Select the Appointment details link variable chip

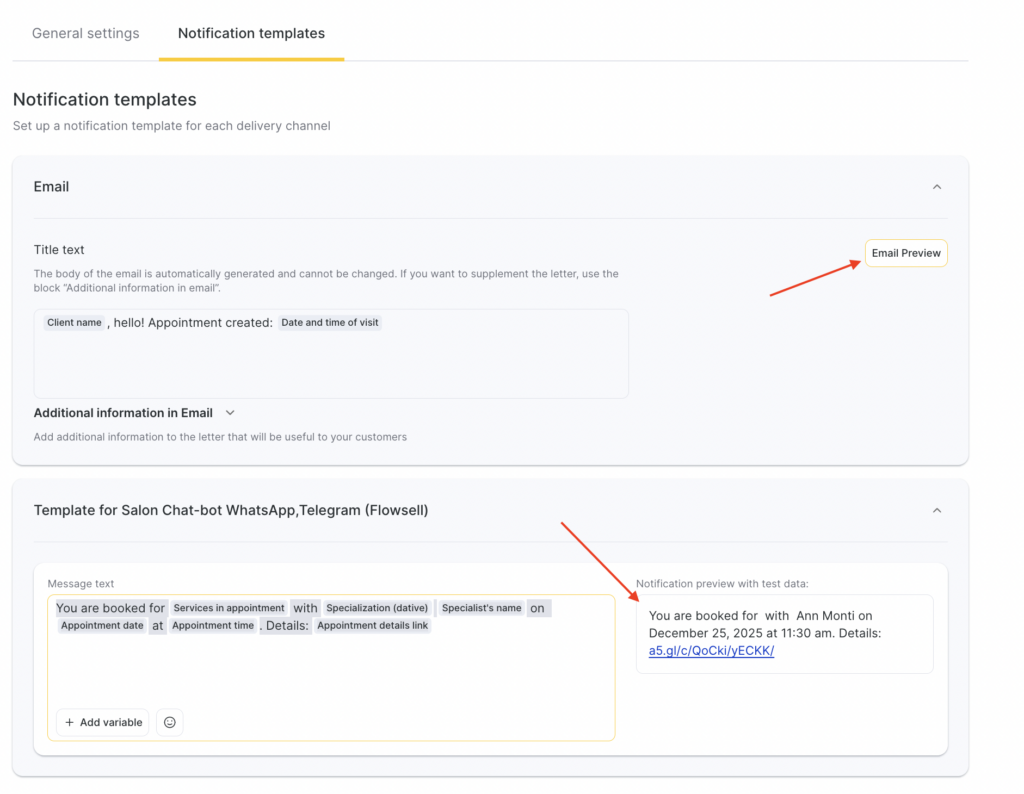point(373,626)
